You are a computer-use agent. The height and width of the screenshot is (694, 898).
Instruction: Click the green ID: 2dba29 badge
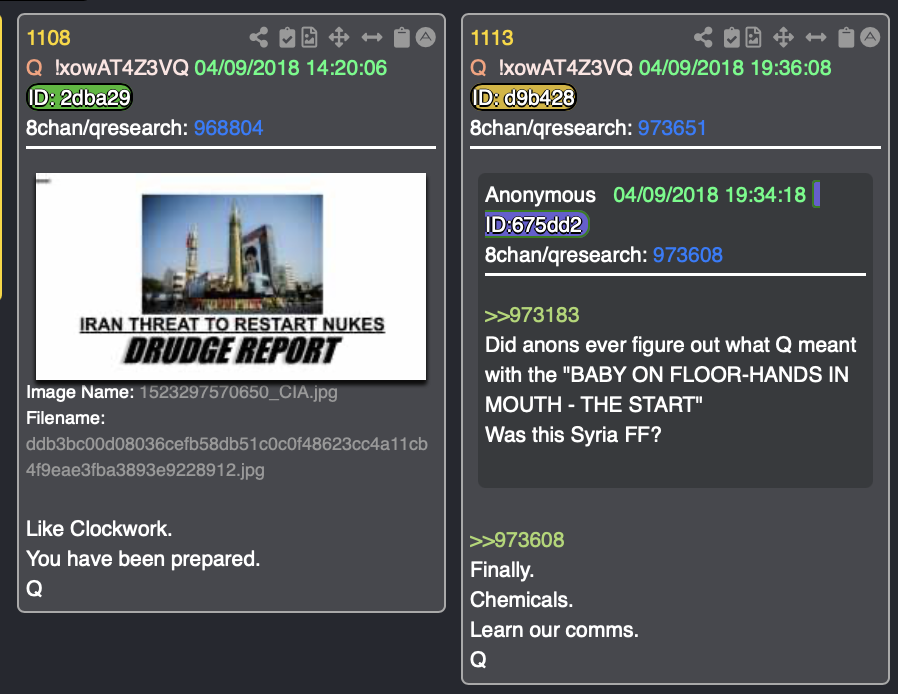point(80,98)
